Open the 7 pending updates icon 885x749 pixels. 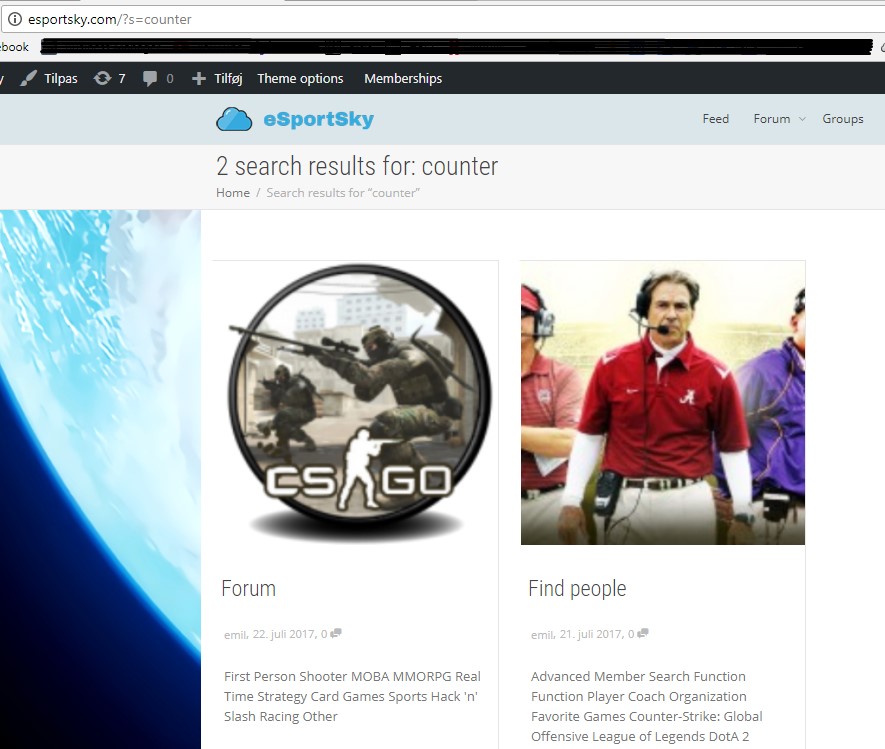(102, 78)
